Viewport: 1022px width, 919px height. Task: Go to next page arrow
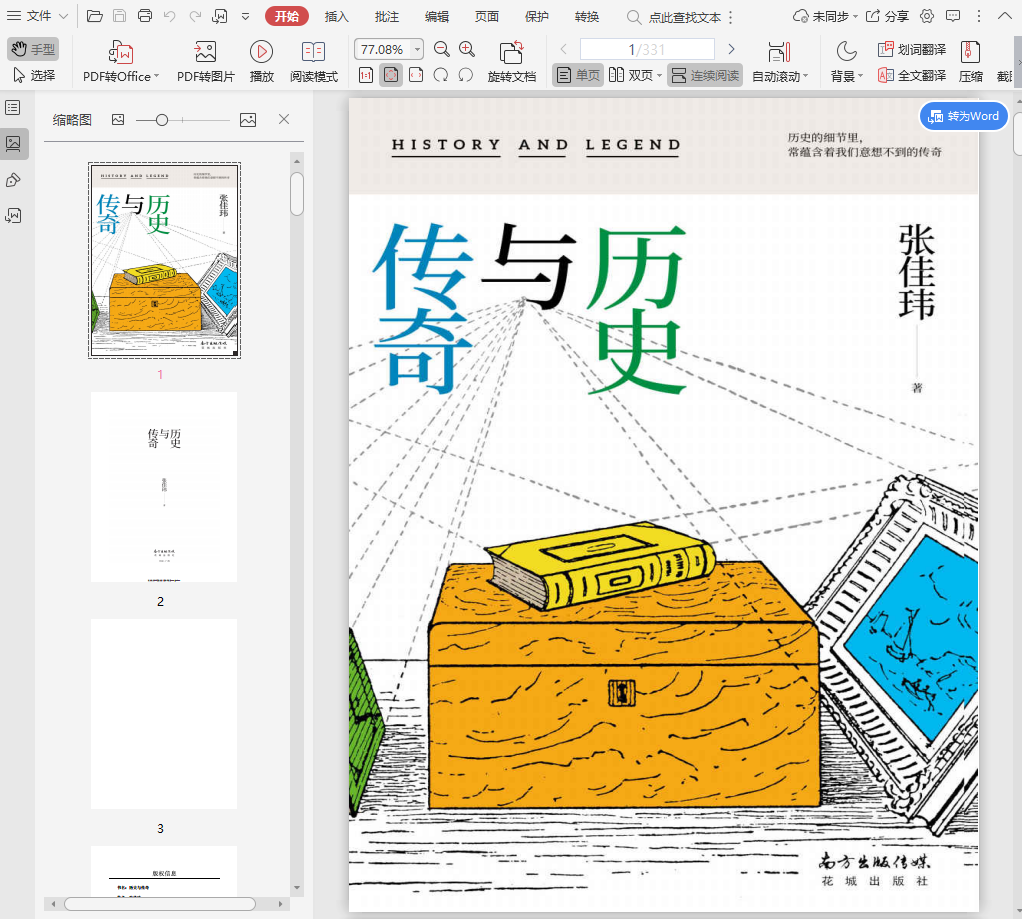tap(731, 49)
